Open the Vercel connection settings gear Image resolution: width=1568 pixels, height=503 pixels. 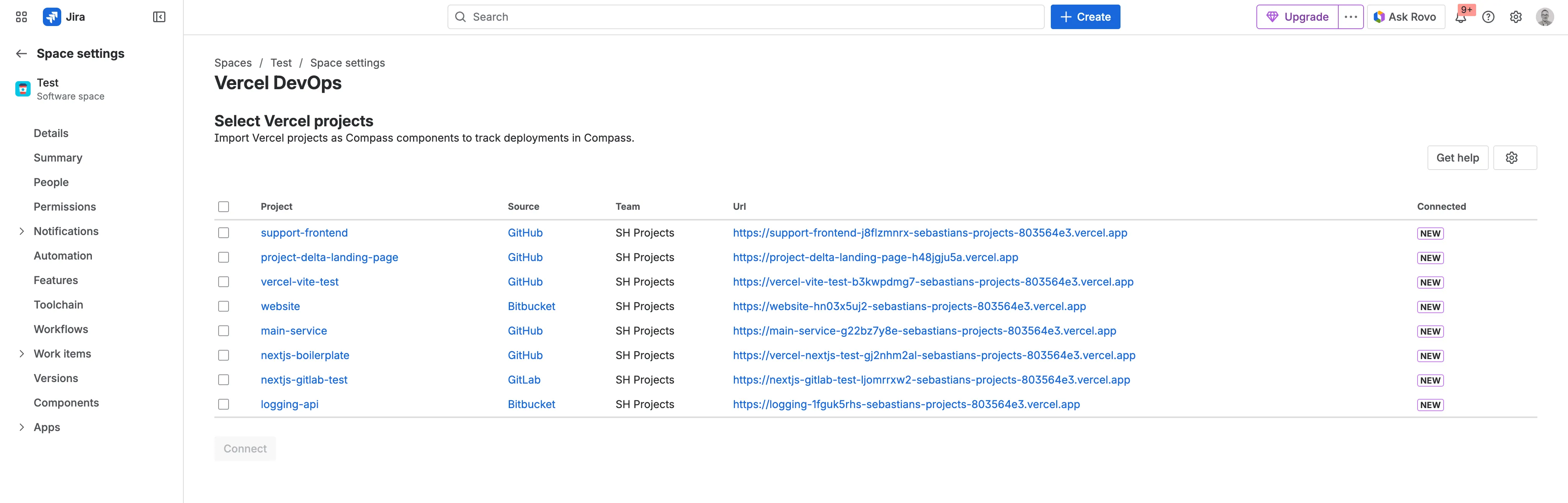[1514, 157]
